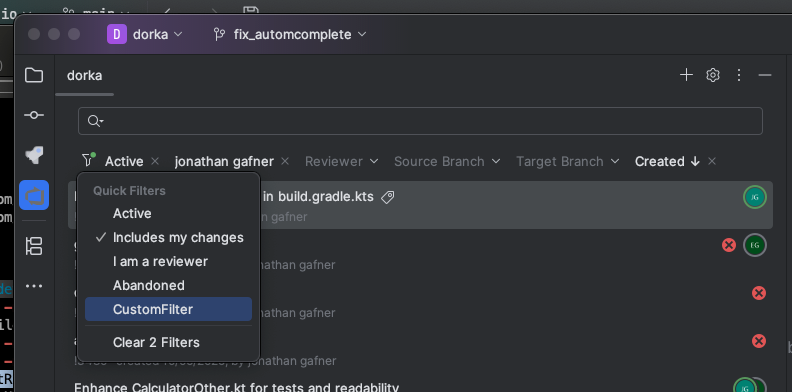Viewport: 792px width, 392px height.
Task: Click the branch icon beside fix_automcomplete
Action: 219,34
